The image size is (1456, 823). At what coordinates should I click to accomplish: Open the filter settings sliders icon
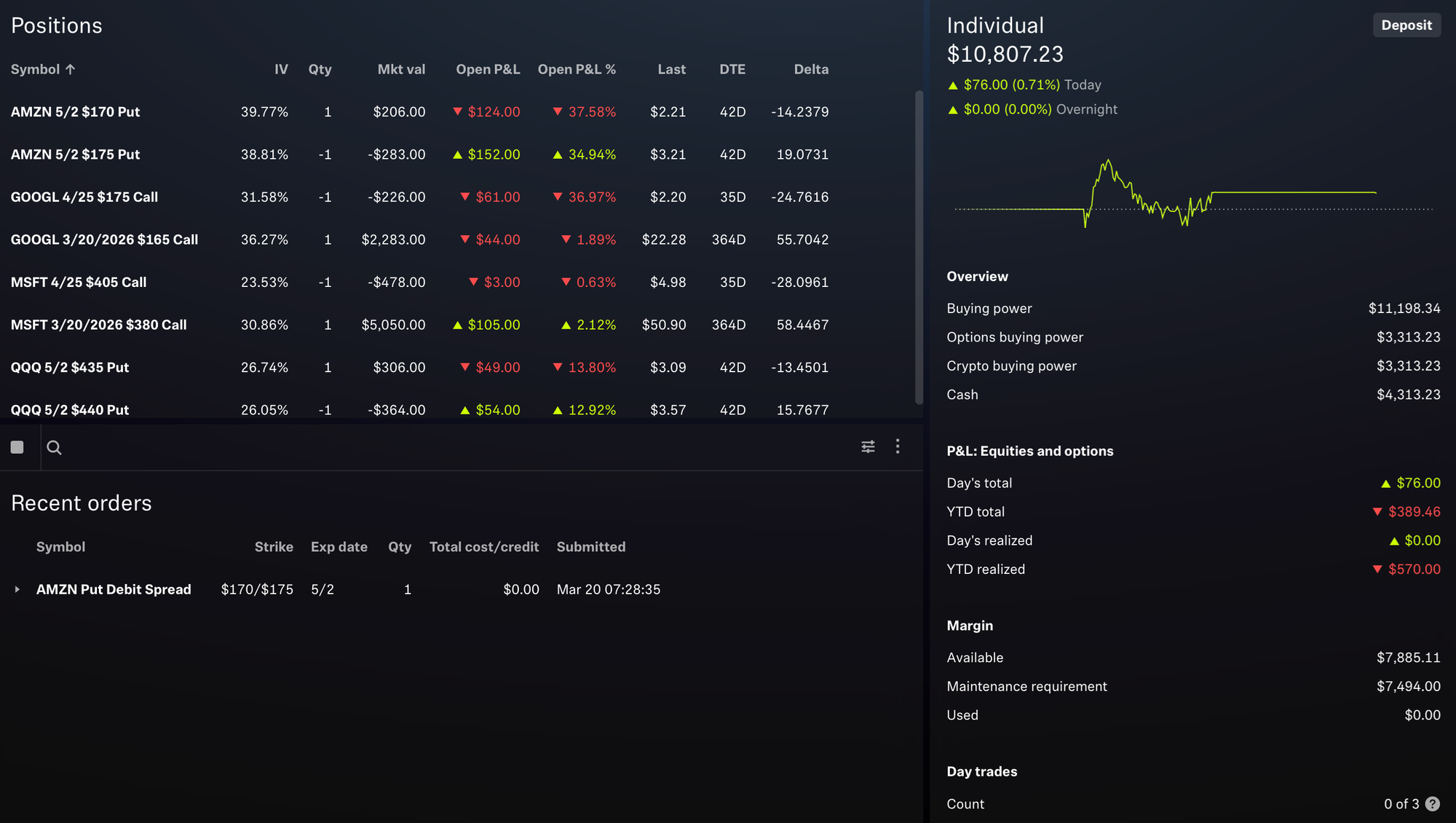click(x=868, y=446)
